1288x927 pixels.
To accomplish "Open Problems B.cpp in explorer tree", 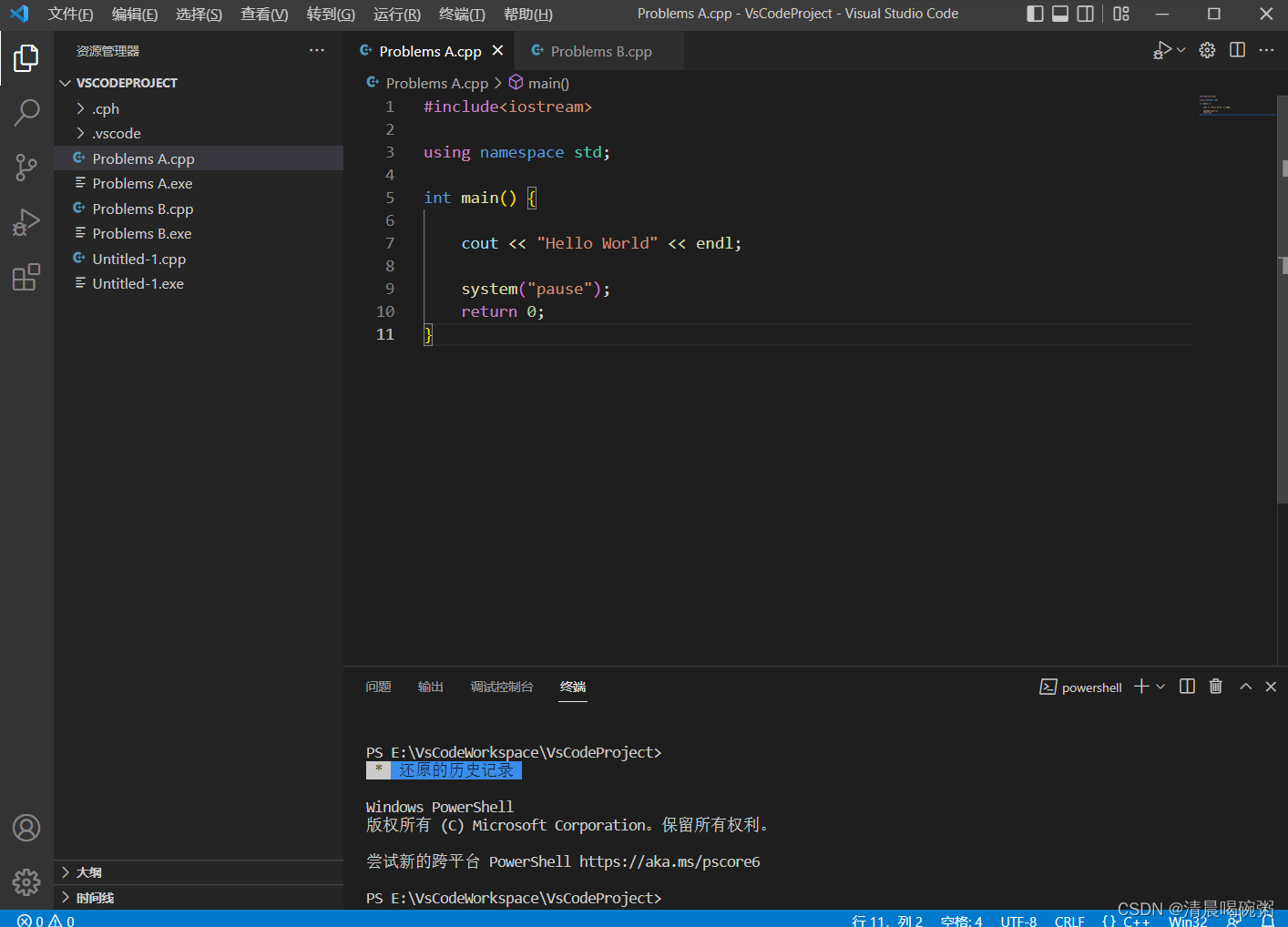I will coord(199,209).
